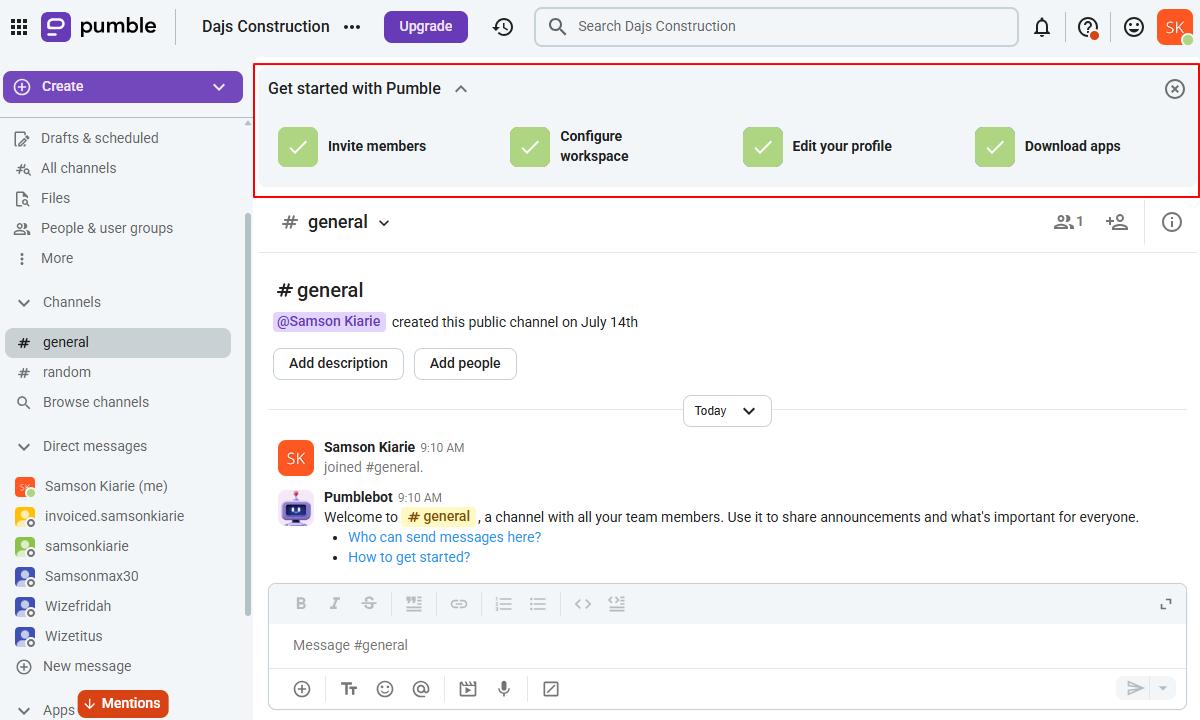Viewport: 1200px width, 720px height.
Task: Collapse the Direct messages section
Action: (23, 446)
